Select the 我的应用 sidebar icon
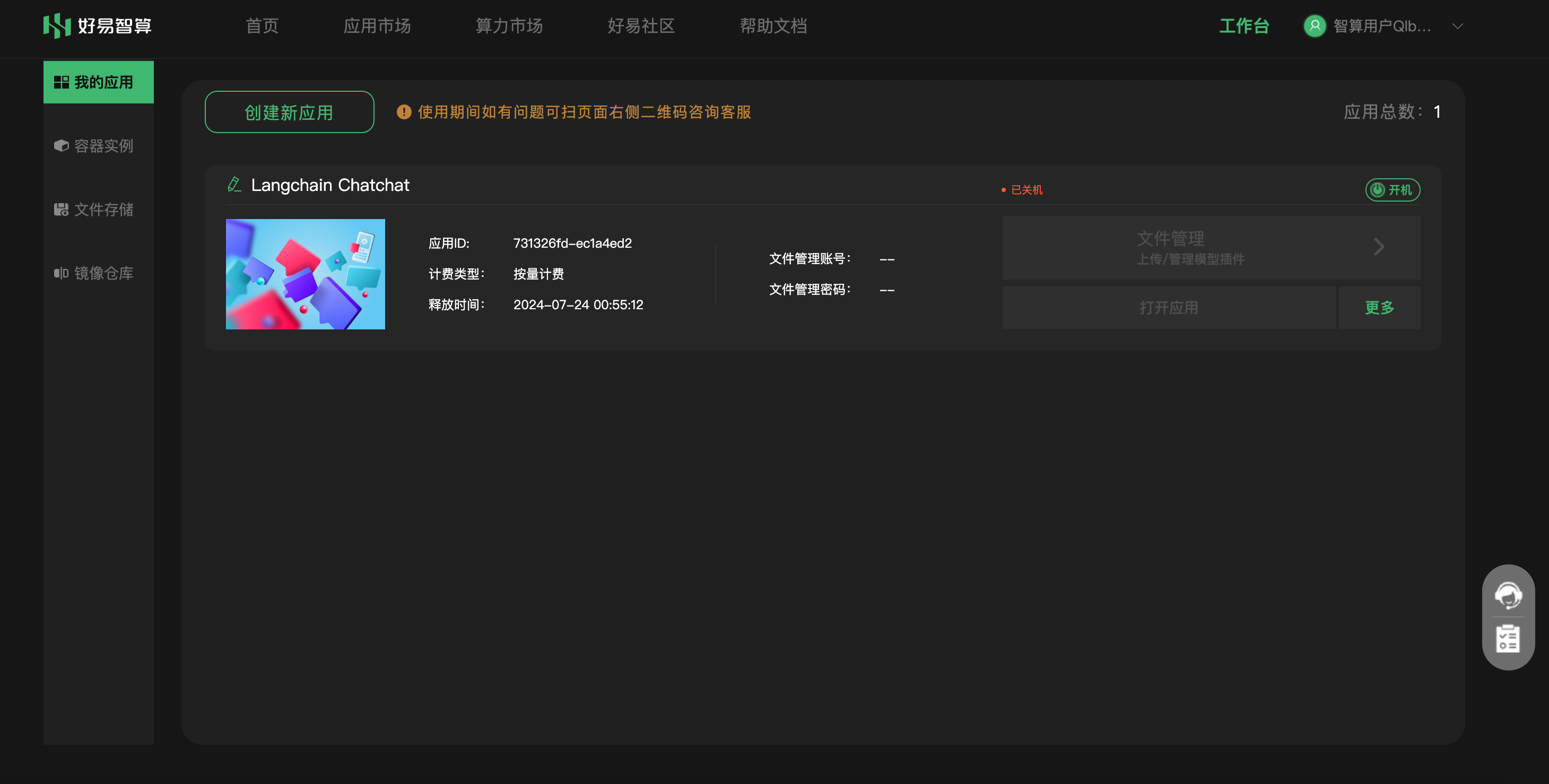This screenshot has width=1549, height=784. [x=62, y=82]
